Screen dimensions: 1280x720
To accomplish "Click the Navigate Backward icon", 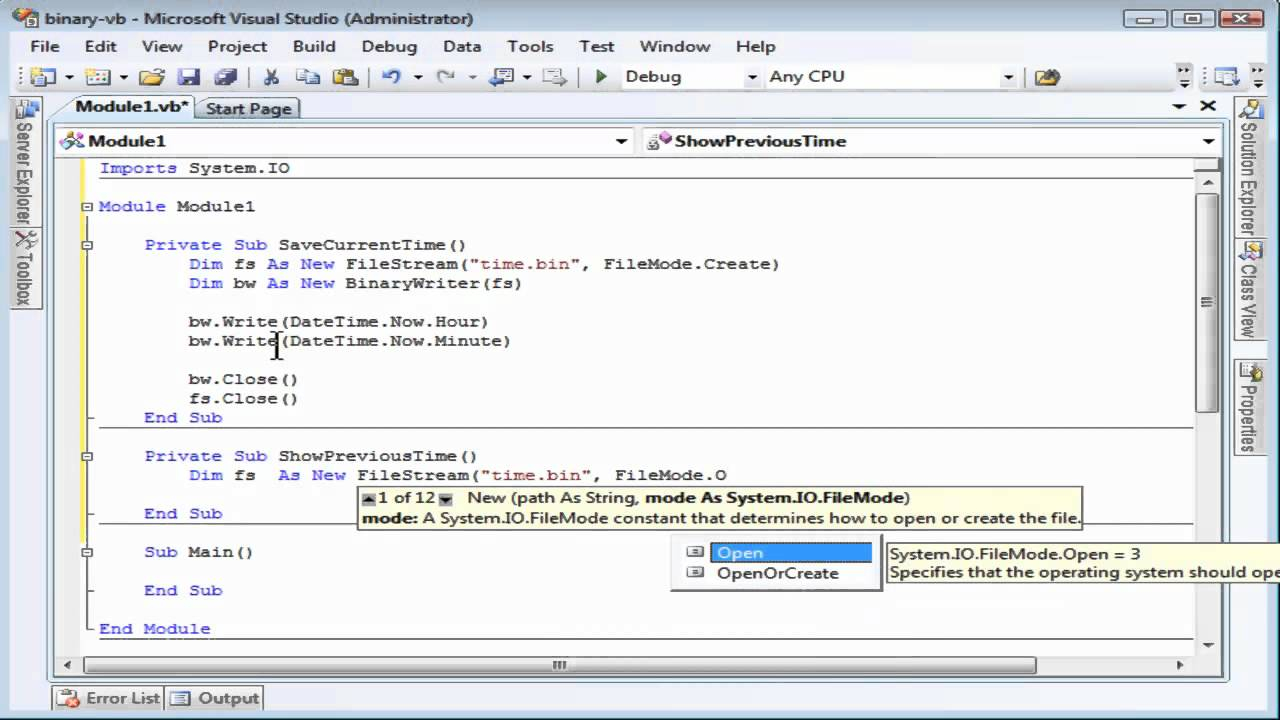I will pos(503,77).
